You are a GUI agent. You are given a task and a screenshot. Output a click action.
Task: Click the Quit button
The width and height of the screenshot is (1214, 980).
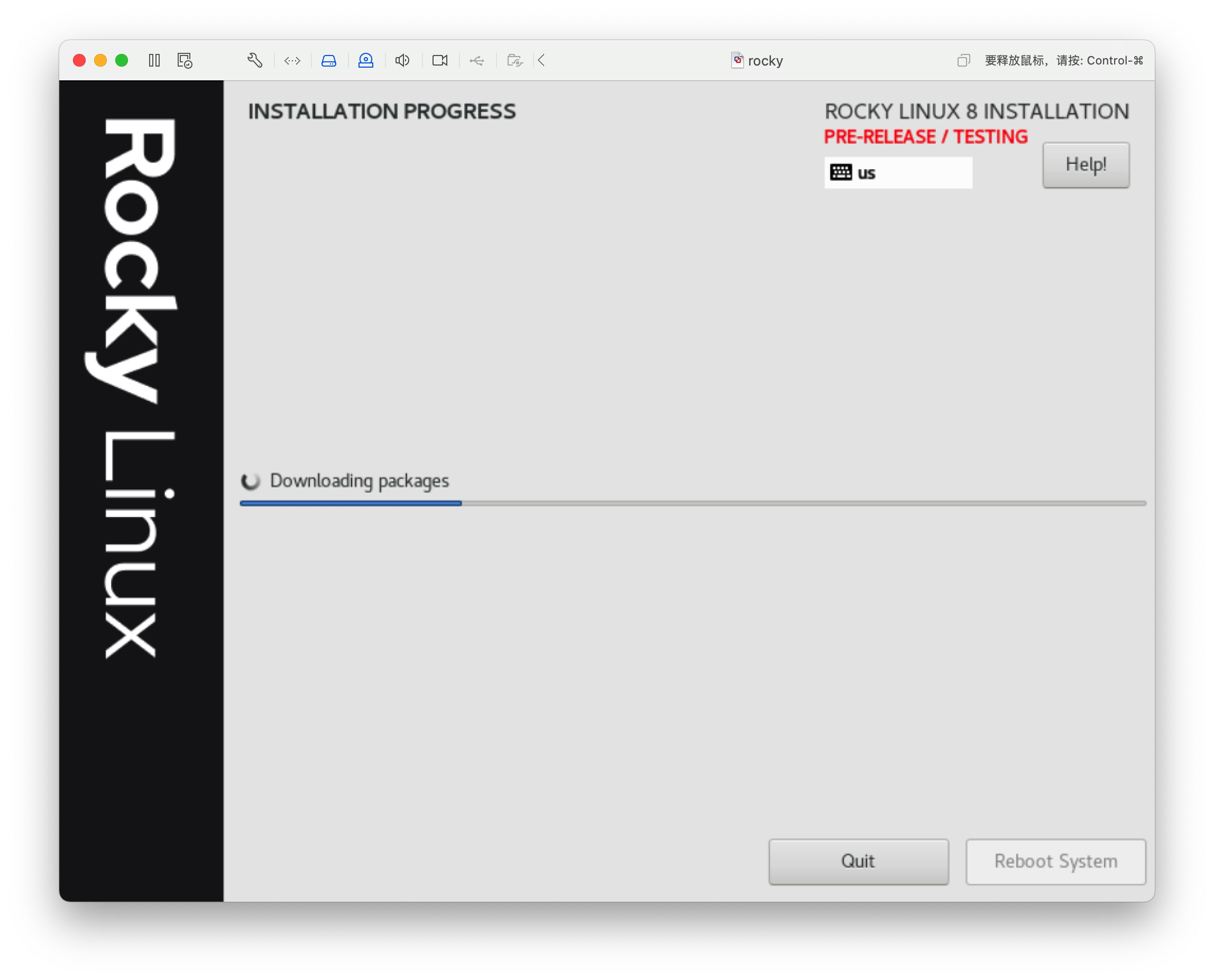(858, 861)
